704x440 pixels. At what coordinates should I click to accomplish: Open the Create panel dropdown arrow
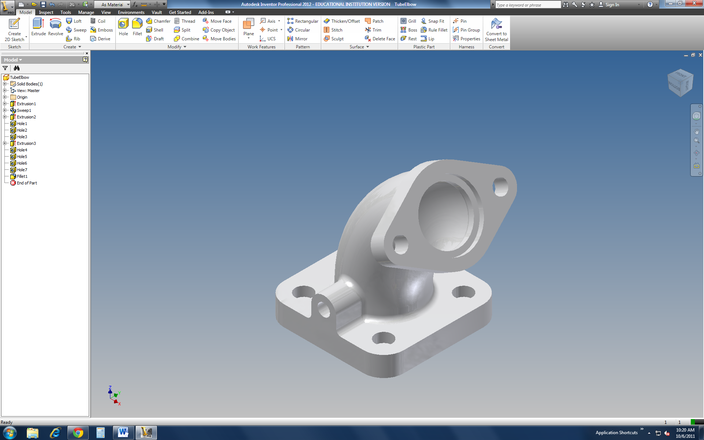(79, 47)
